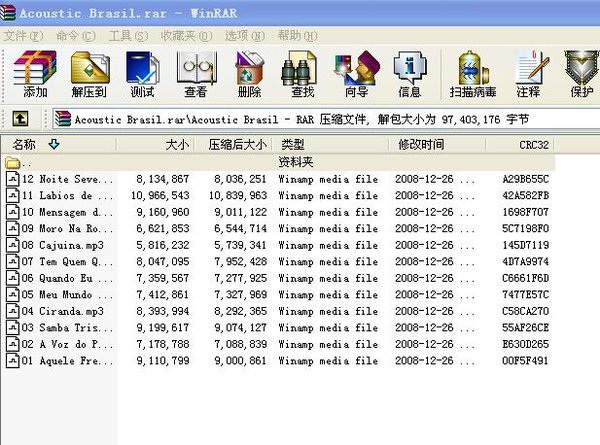Viewport: 600px width, 445px height.
Task: Click the 资料夹 type cell
Action: click(x=296, y=162)
